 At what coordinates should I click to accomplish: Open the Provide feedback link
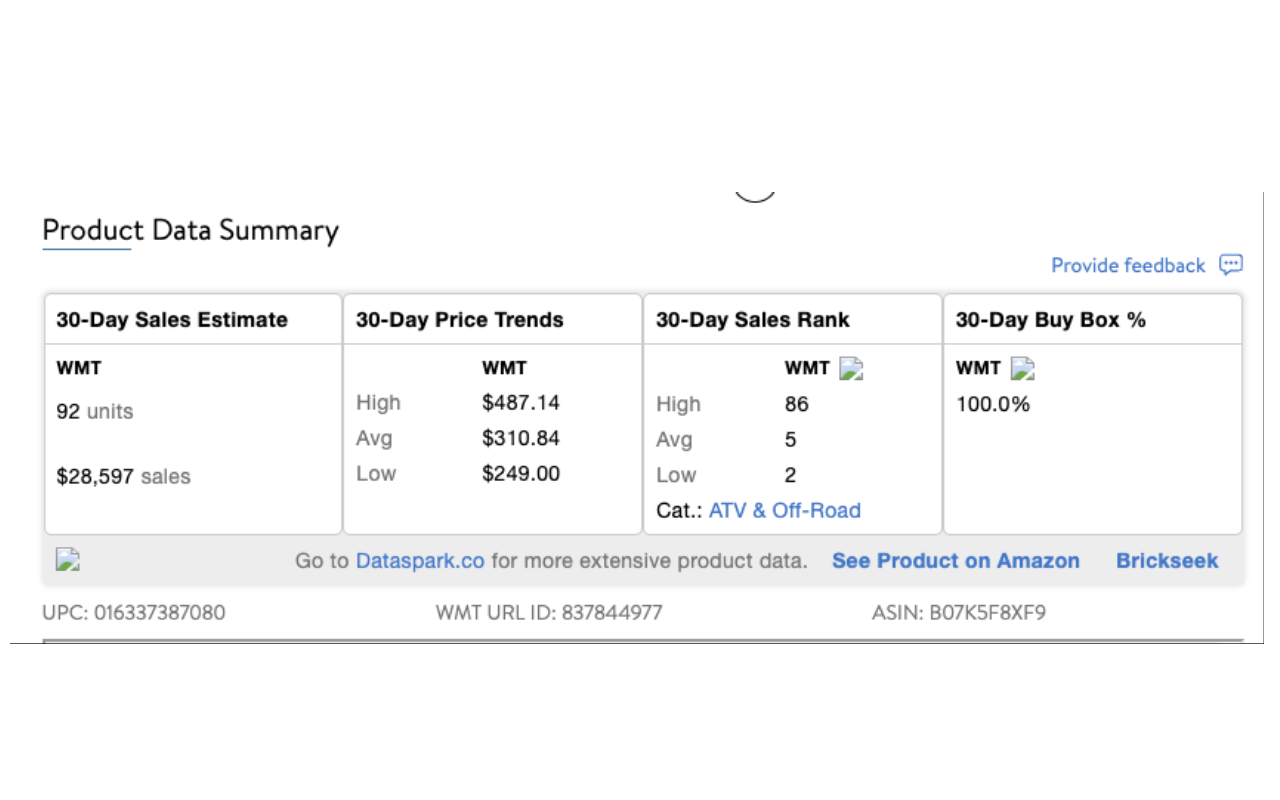[x=1128, y=266]
